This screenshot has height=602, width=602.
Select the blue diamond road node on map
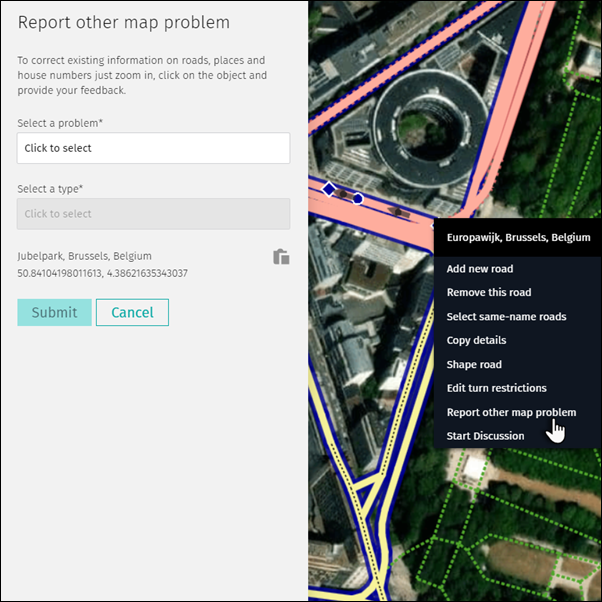[329, 189]
